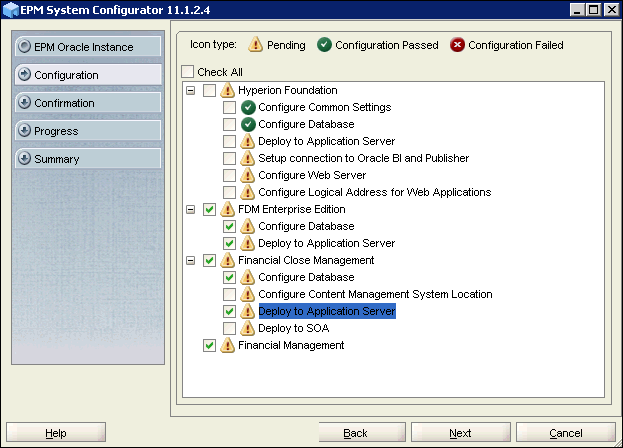Screen dimensions: 623x448
Task: Click the warning icon for Deploy to SOA
Action: (248, 328)
